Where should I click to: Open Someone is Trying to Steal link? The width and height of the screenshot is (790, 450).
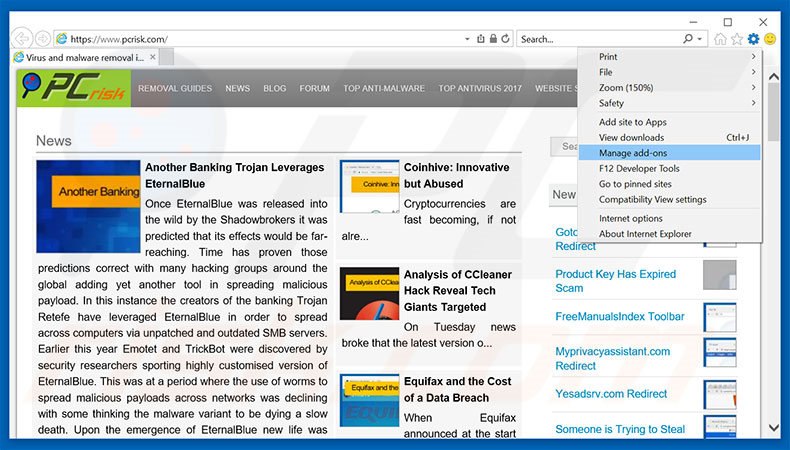(x=620, y=429)
